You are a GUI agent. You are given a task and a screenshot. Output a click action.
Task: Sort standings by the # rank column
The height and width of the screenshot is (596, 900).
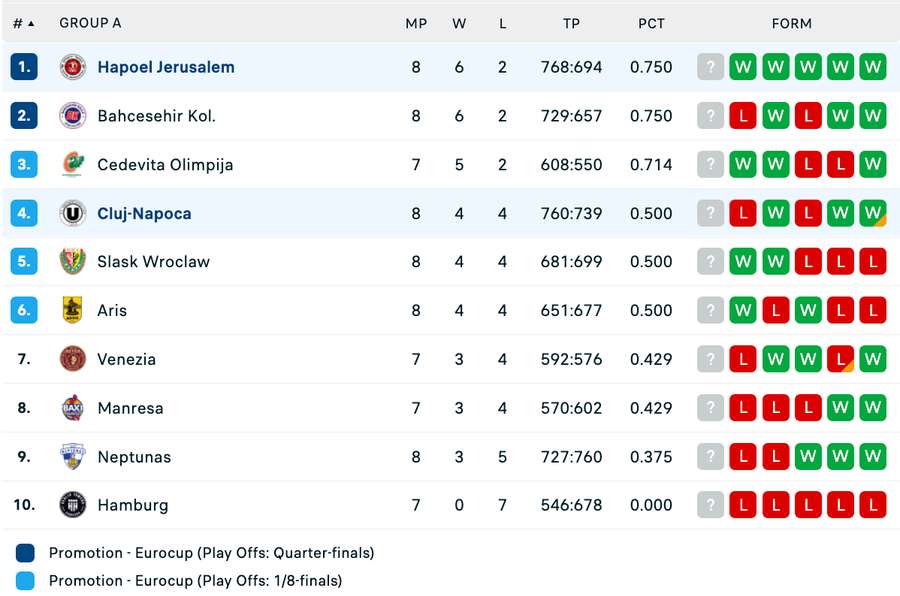click(x=23, y=23)
